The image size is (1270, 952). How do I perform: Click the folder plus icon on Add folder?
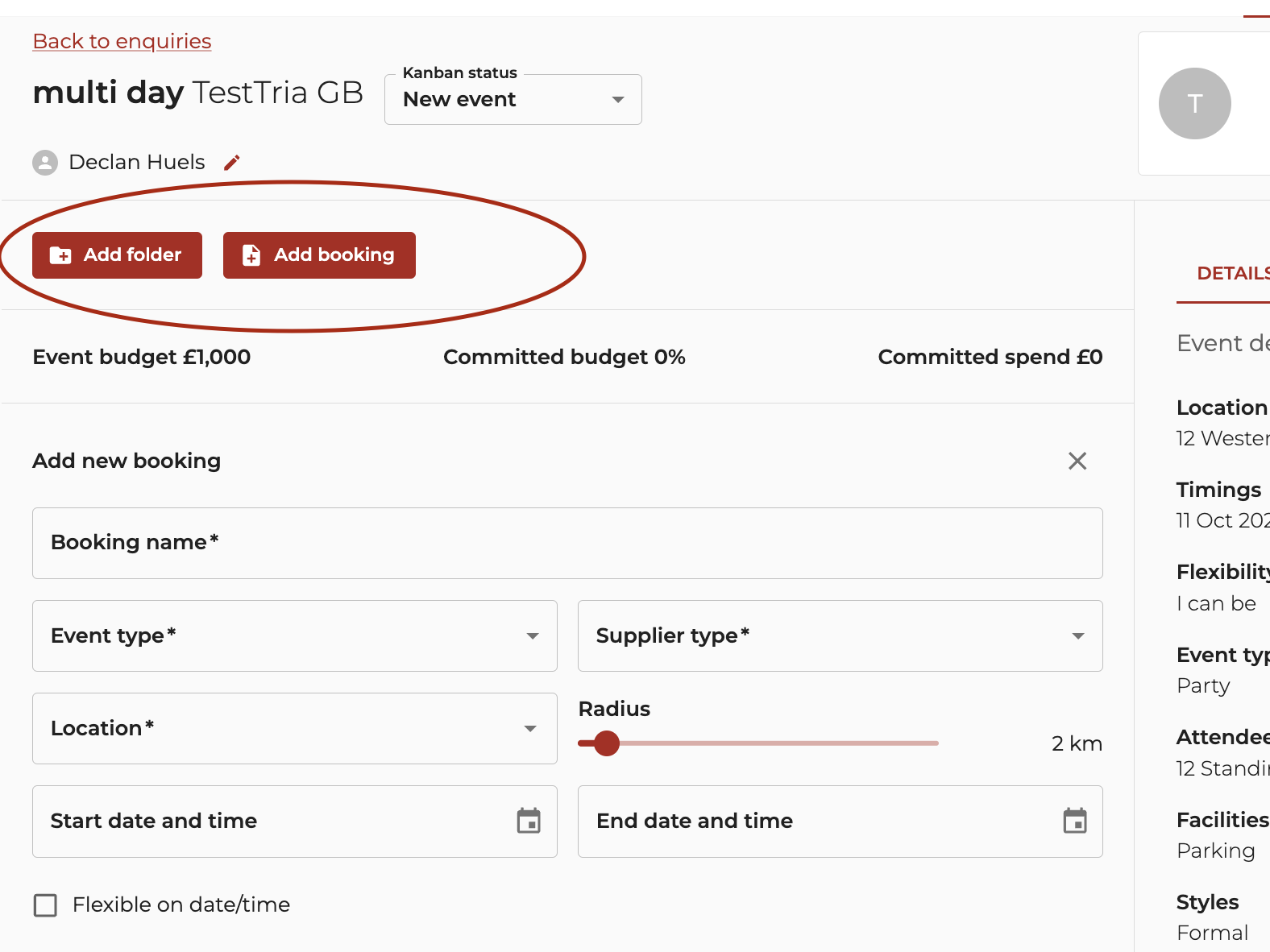click(x=60, y=255)
